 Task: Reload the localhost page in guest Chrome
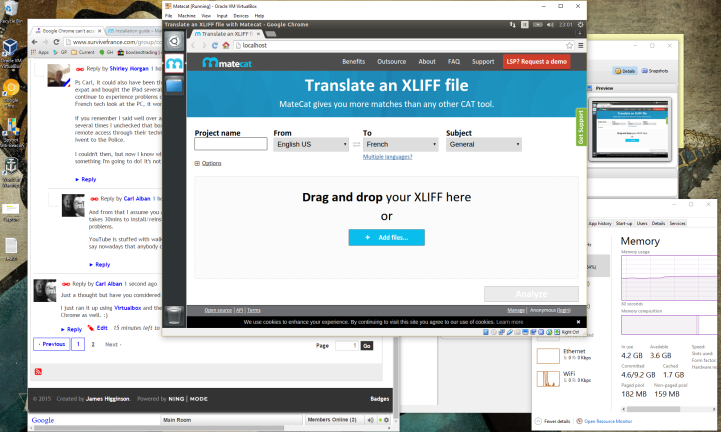tap(215, 45)
